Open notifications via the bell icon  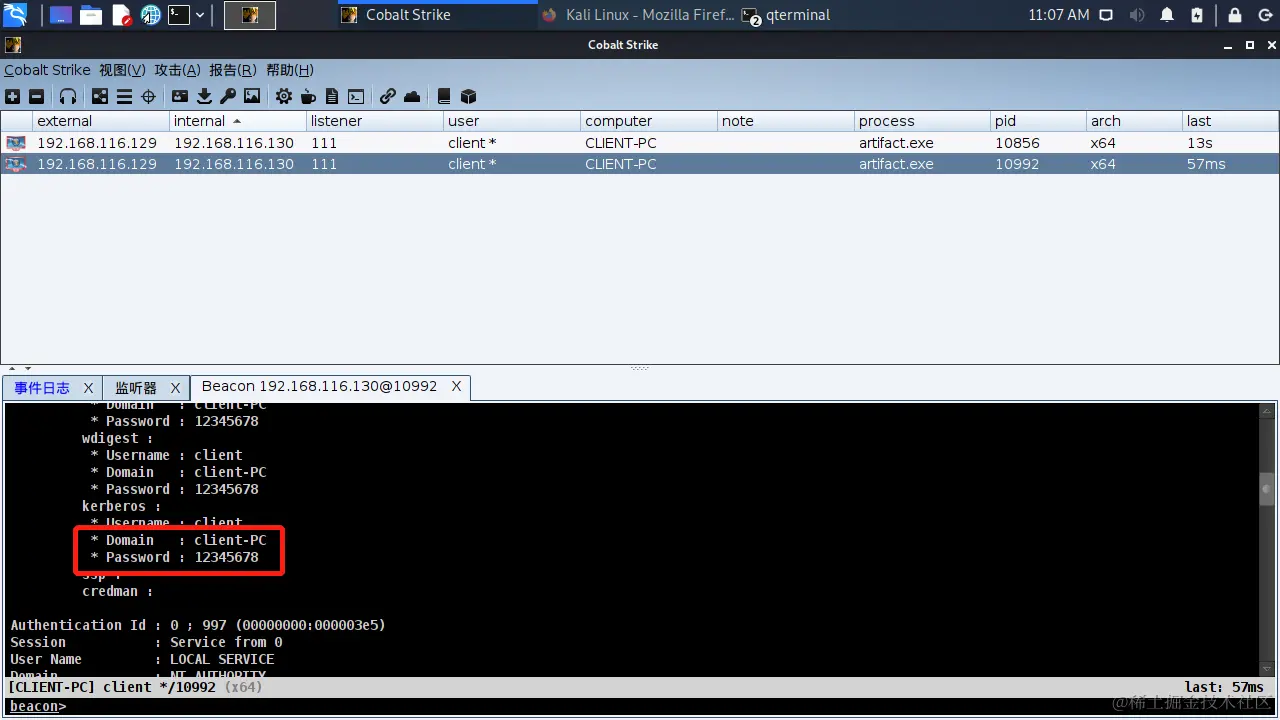tap(1167, 15)
